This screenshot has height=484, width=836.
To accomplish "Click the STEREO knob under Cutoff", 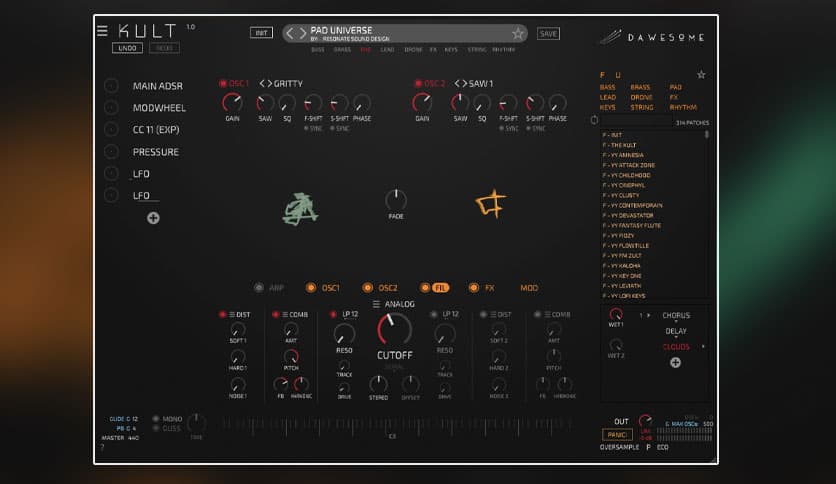I will (378, 384).
